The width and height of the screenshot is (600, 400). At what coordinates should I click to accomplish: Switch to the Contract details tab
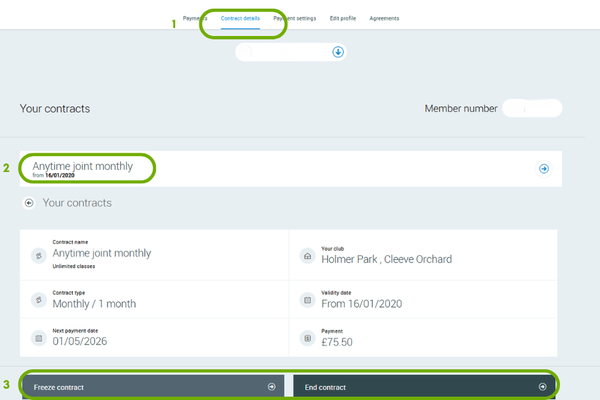click(x=240, y=19)
